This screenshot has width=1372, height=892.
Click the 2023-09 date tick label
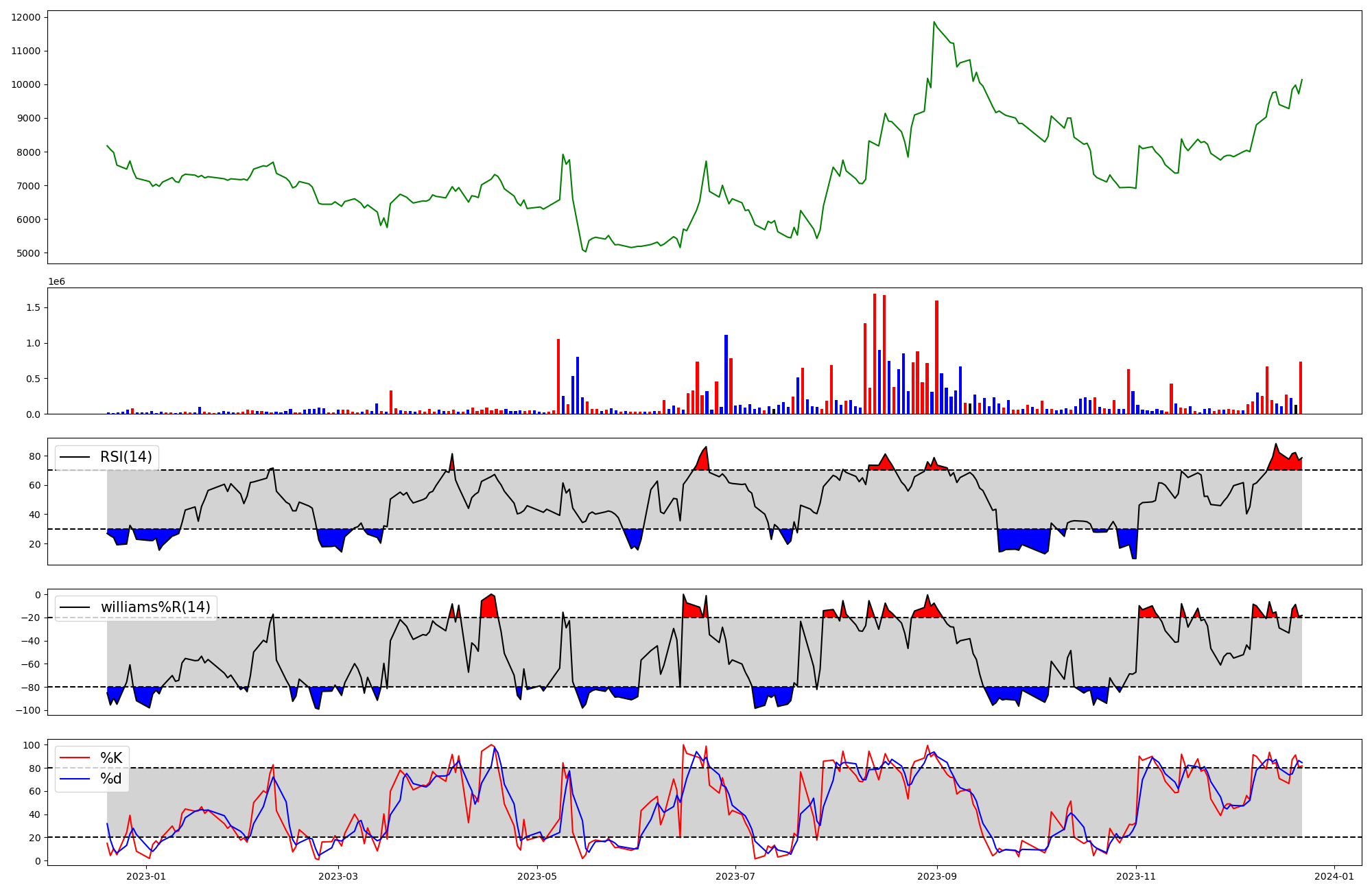pos(937,876)
